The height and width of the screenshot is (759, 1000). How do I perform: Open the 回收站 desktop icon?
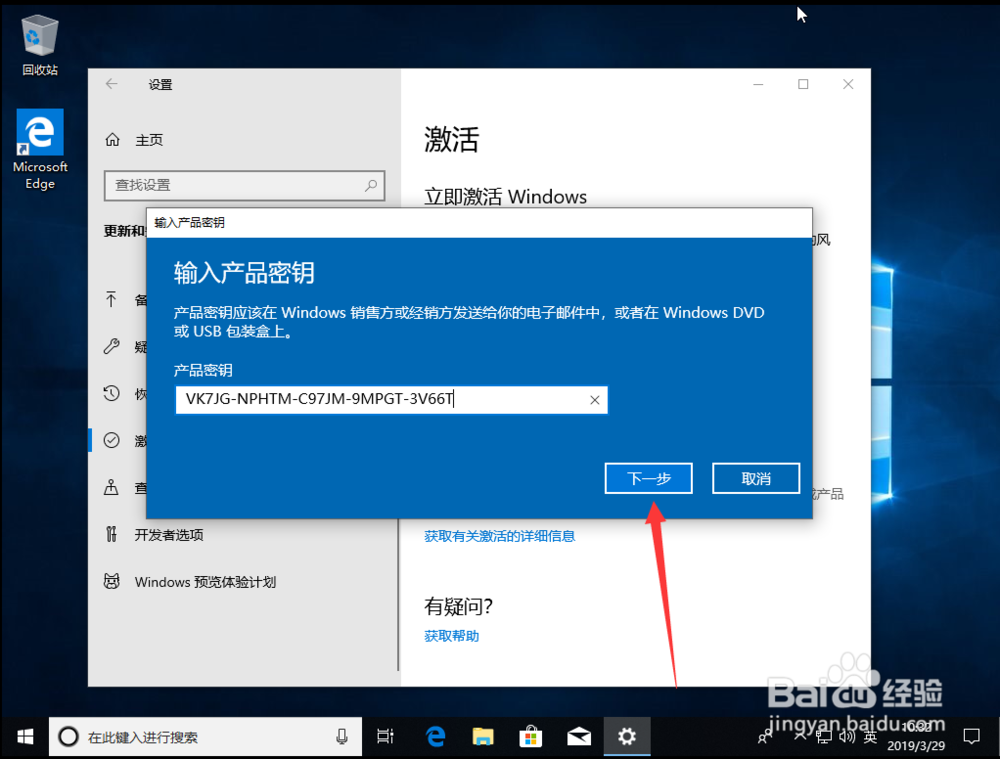click(x=40, y=46)
